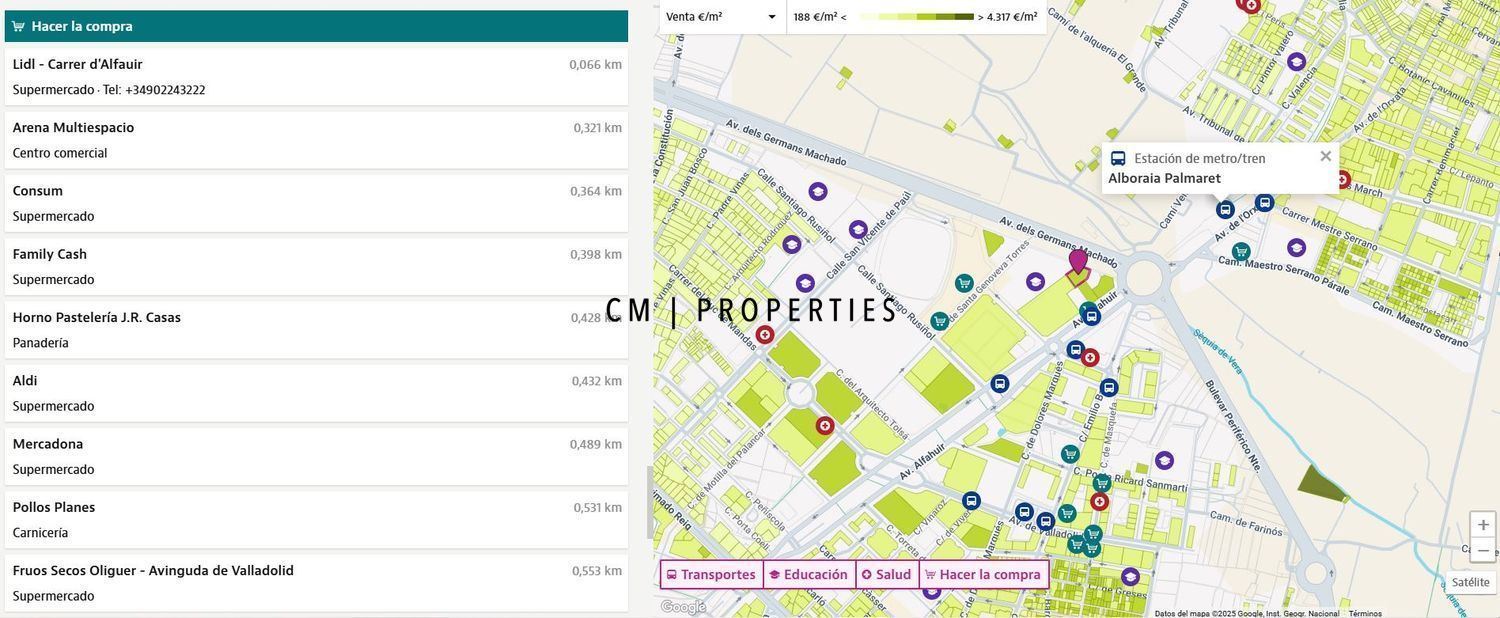Open the Venta €/m² dropdown

[x=722, y=17]
